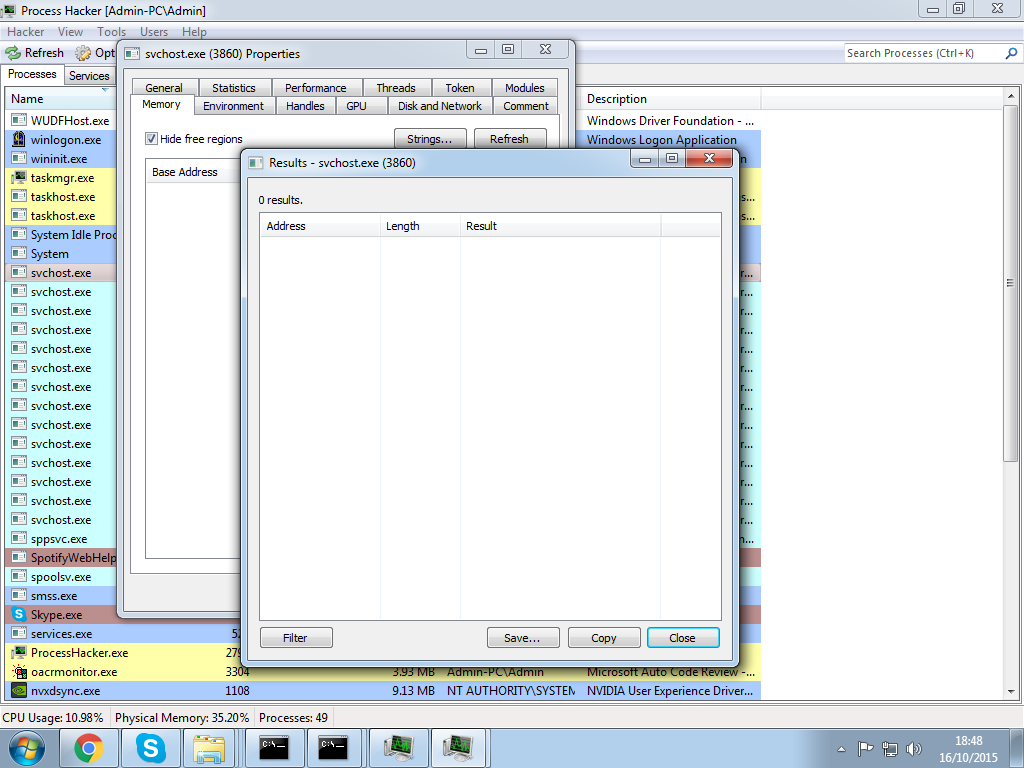
Task: Open Skype from the taskbar
Action: pos(151,747)
